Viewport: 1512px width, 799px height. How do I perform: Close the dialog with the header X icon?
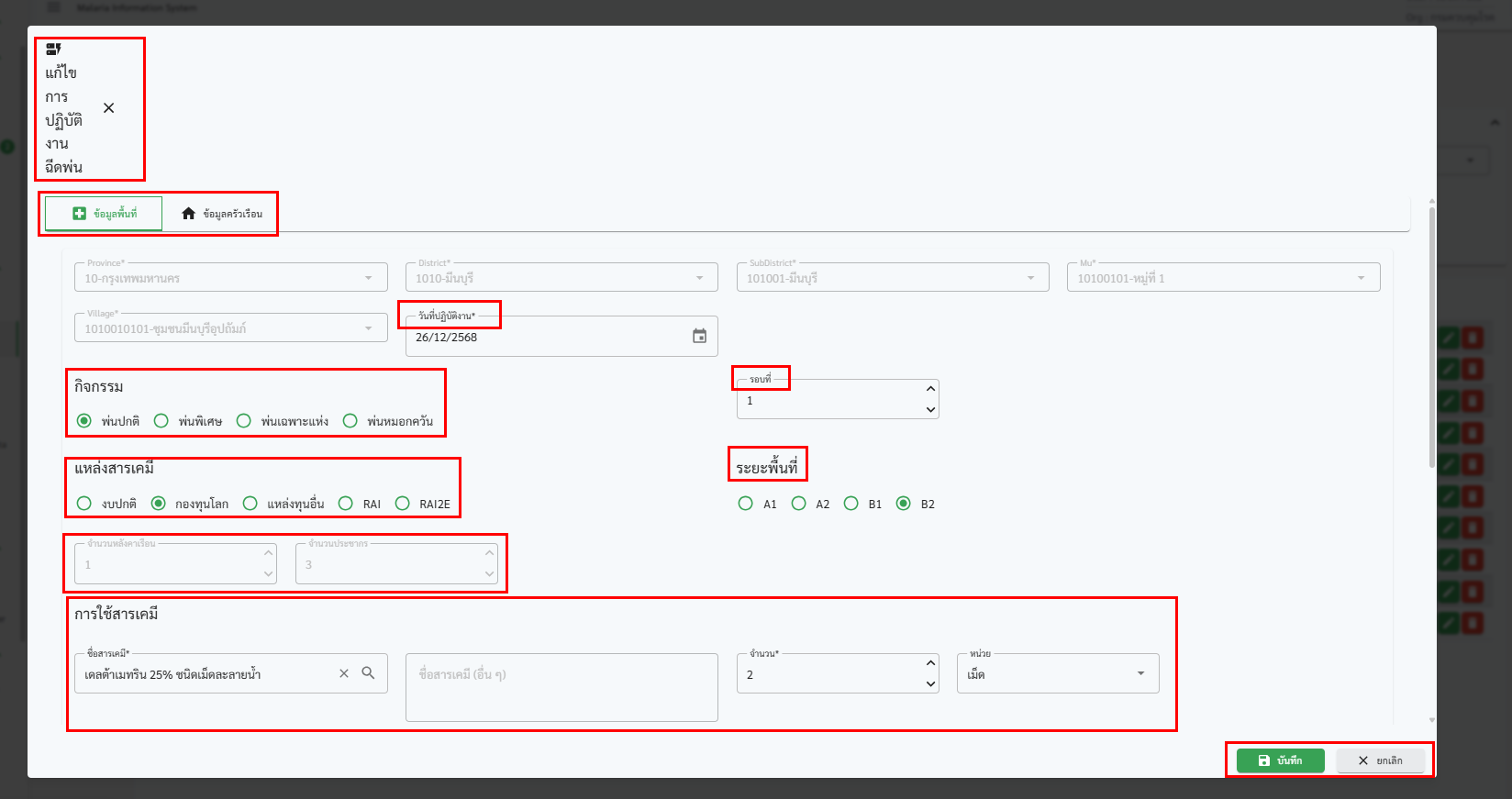coord(109,108)
